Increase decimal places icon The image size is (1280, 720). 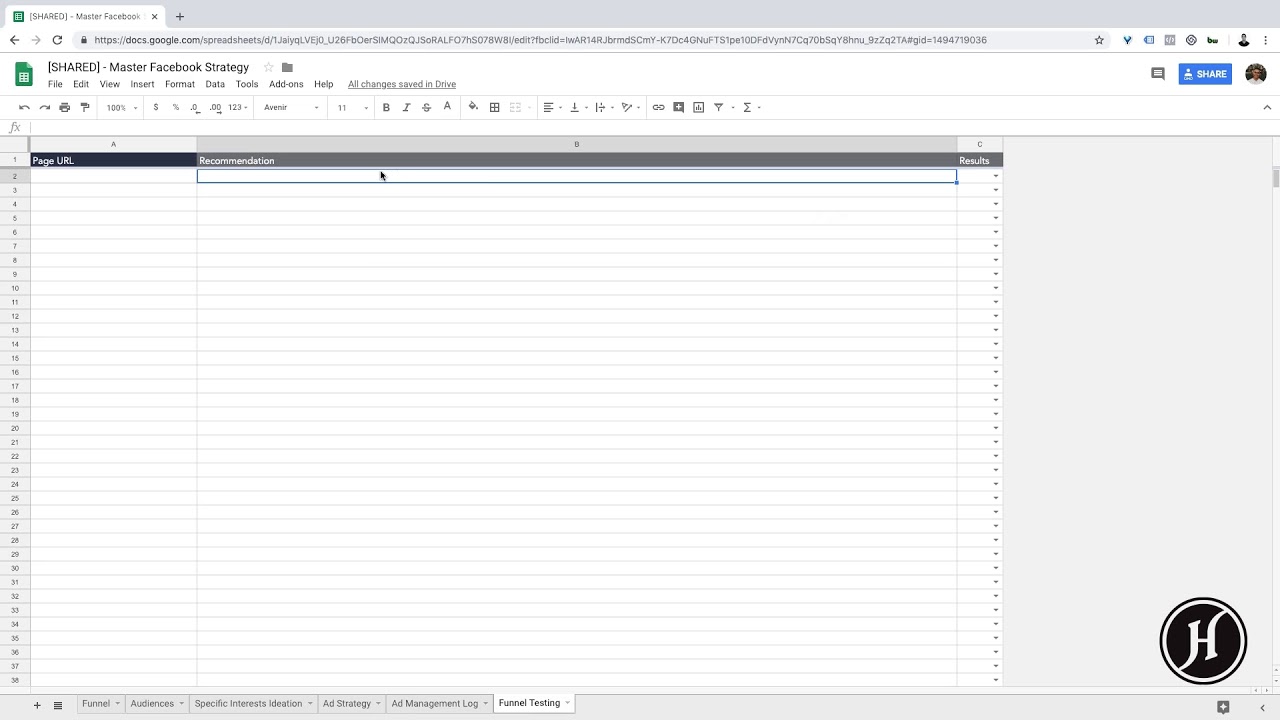[215, 107]
